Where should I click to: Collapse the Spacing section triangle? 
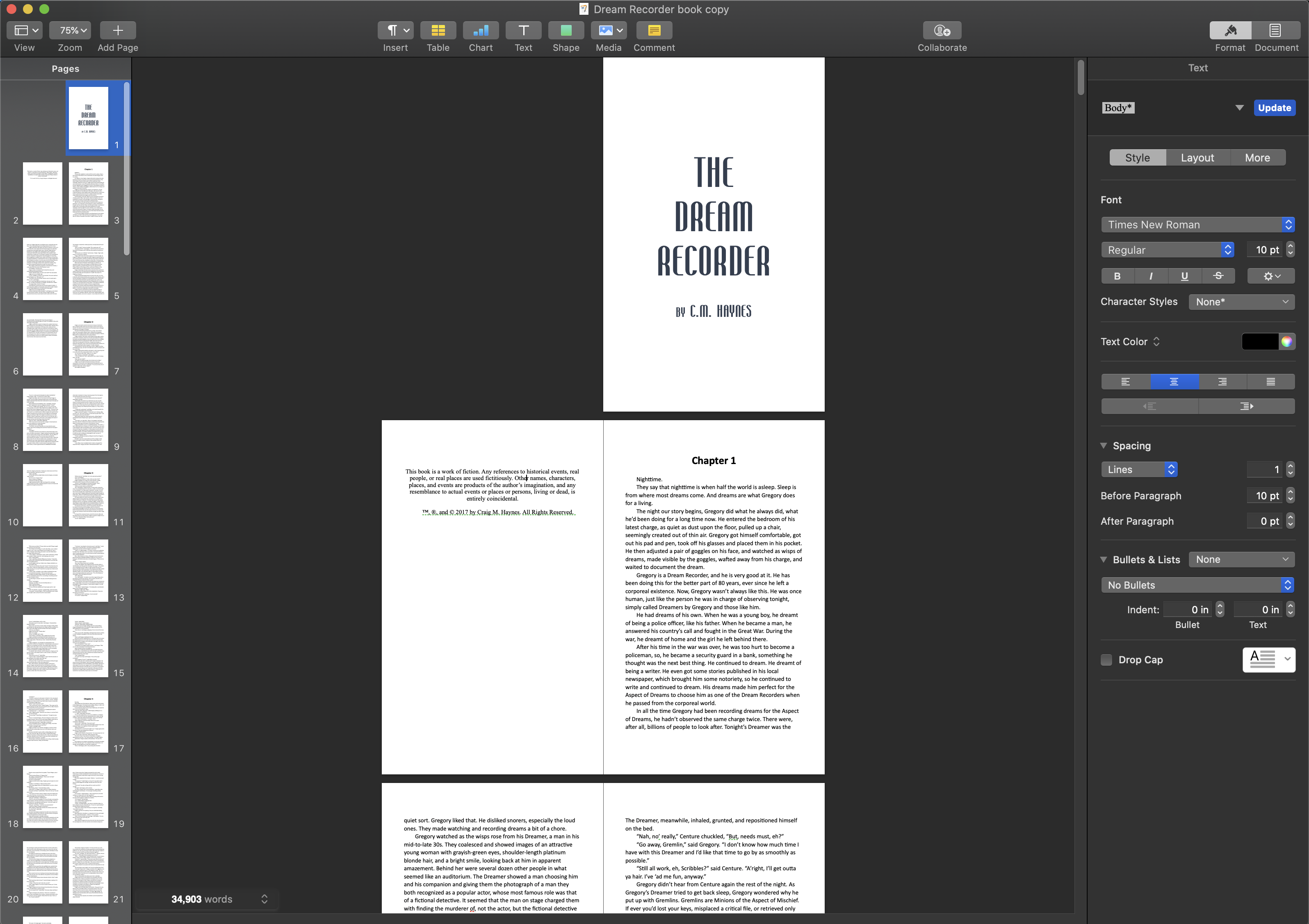1104,445
